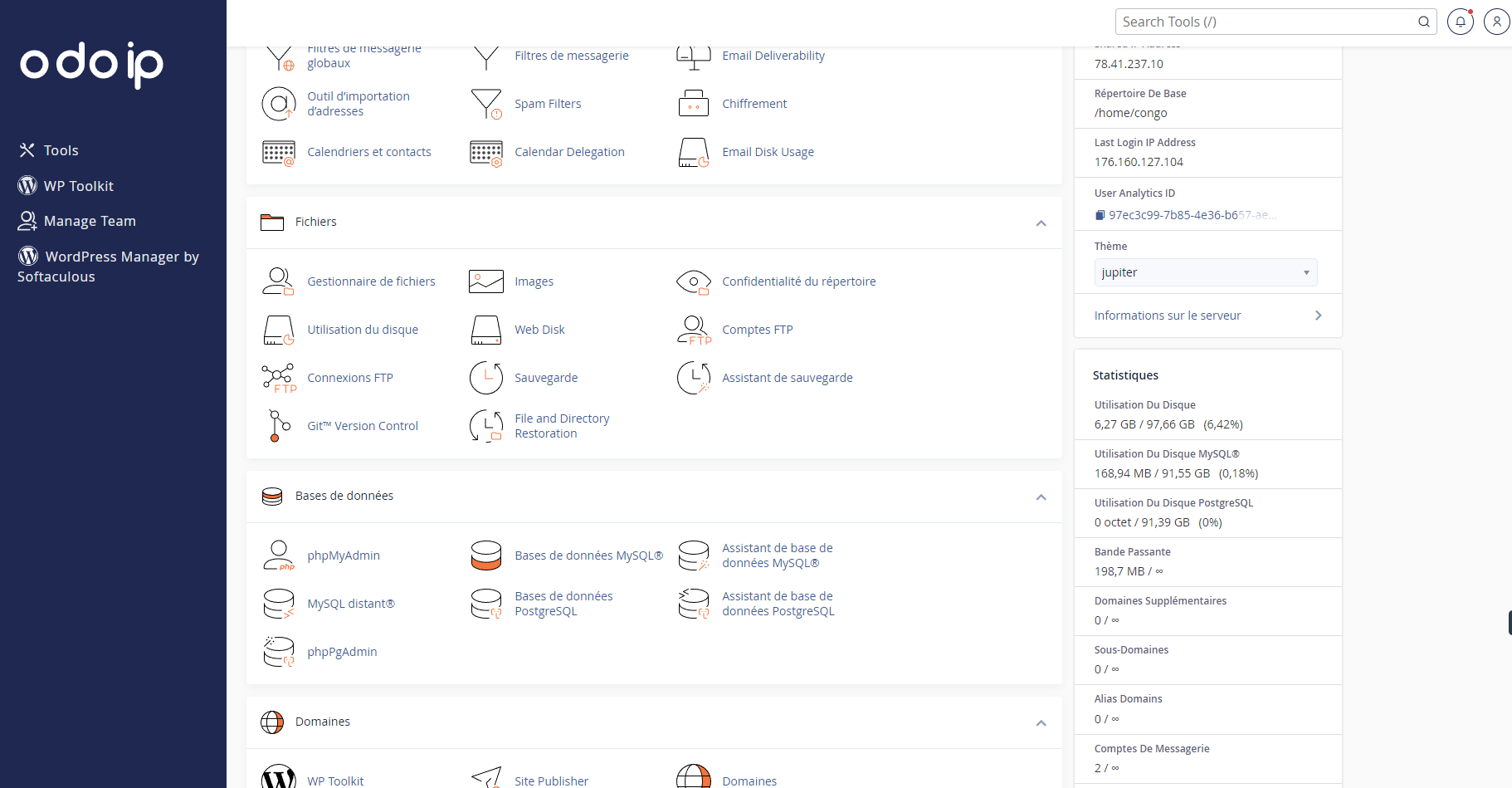Collapse the Bases de données section

pos(1041,497)
